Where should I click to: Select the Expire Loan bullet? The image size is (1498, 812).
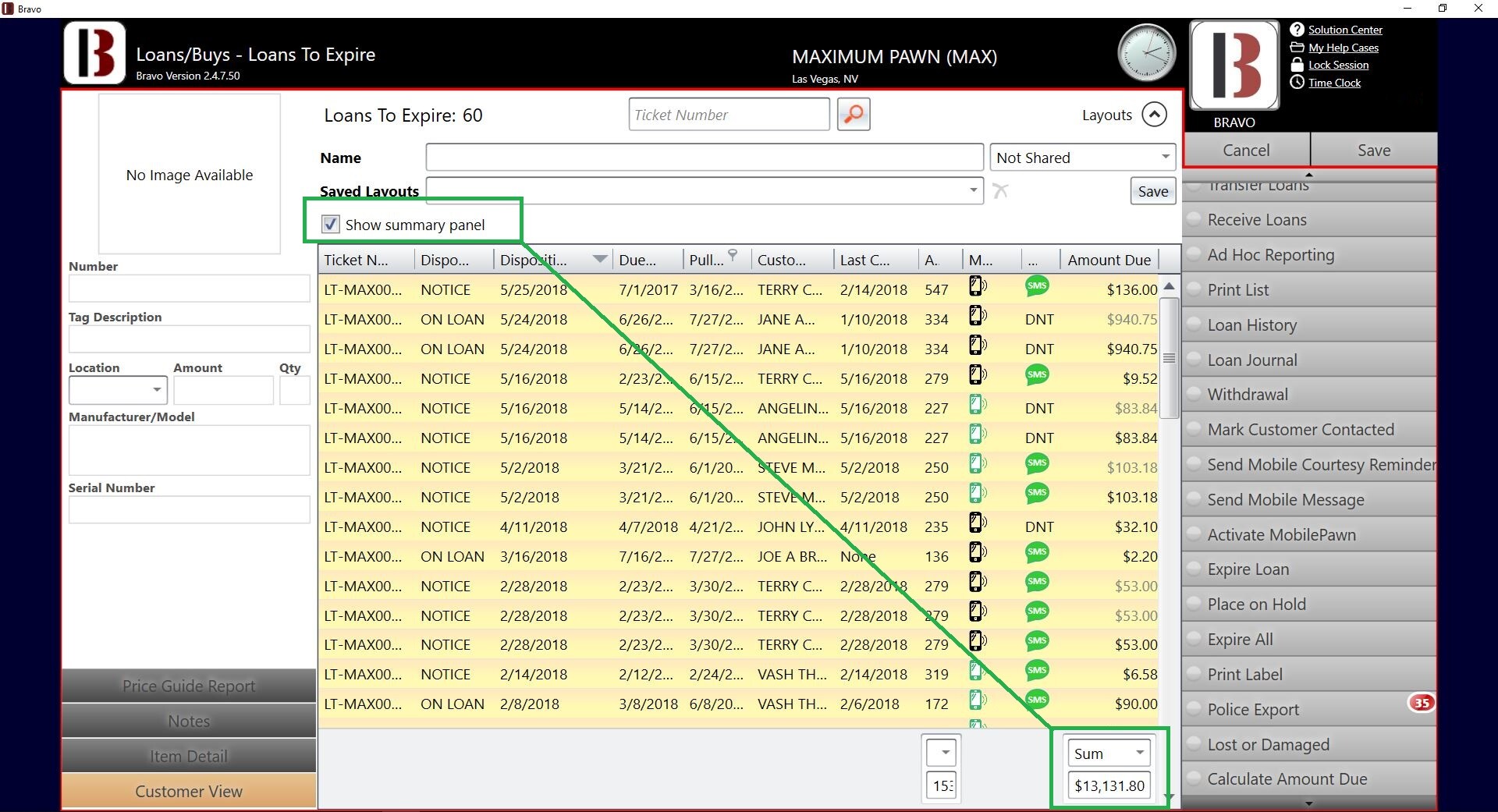[1194, 569]
